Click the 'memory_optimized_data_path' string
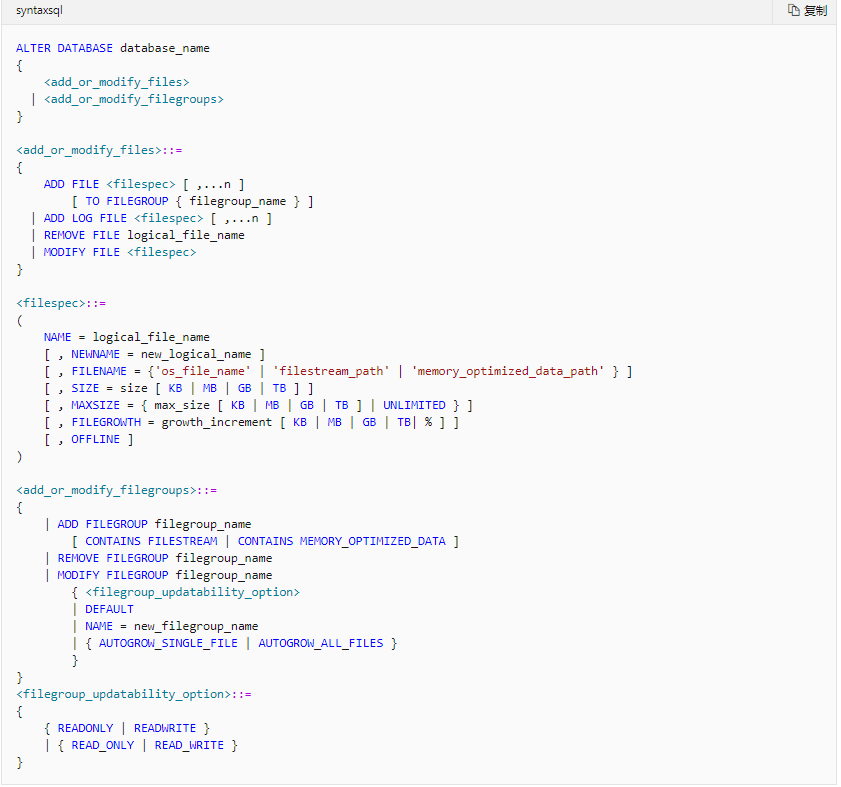This screenshot has width=841, height=787. click(507, 371)
